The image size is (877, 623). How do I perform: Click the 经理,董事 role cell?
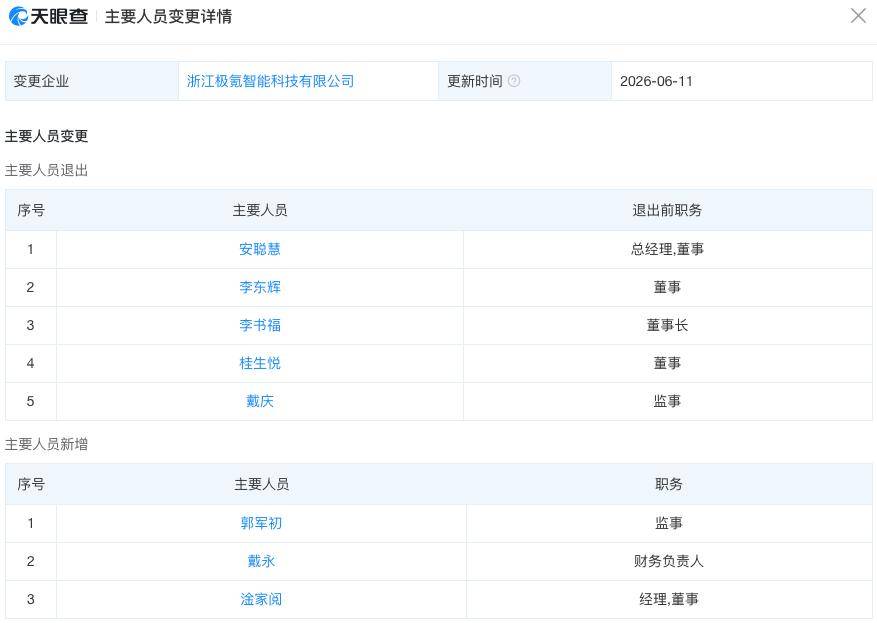[x=668, y=599]
